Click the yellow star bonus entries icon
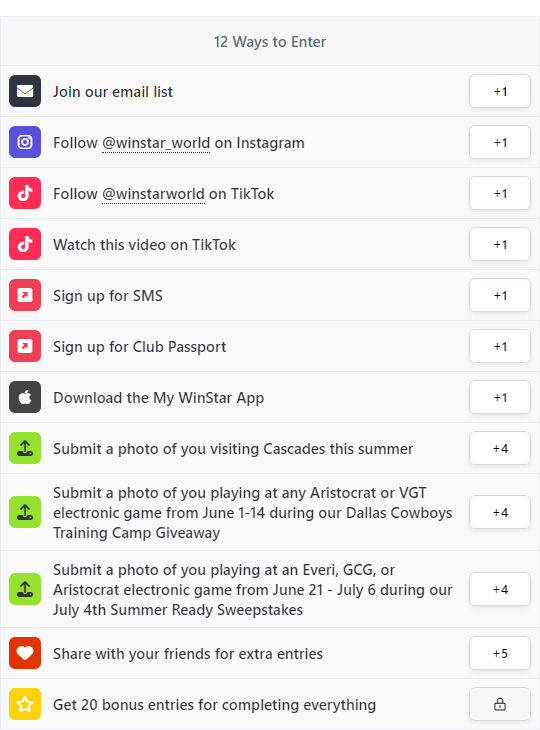The height and width of the screenshot is (730, 540). click(x=25, y=704)
